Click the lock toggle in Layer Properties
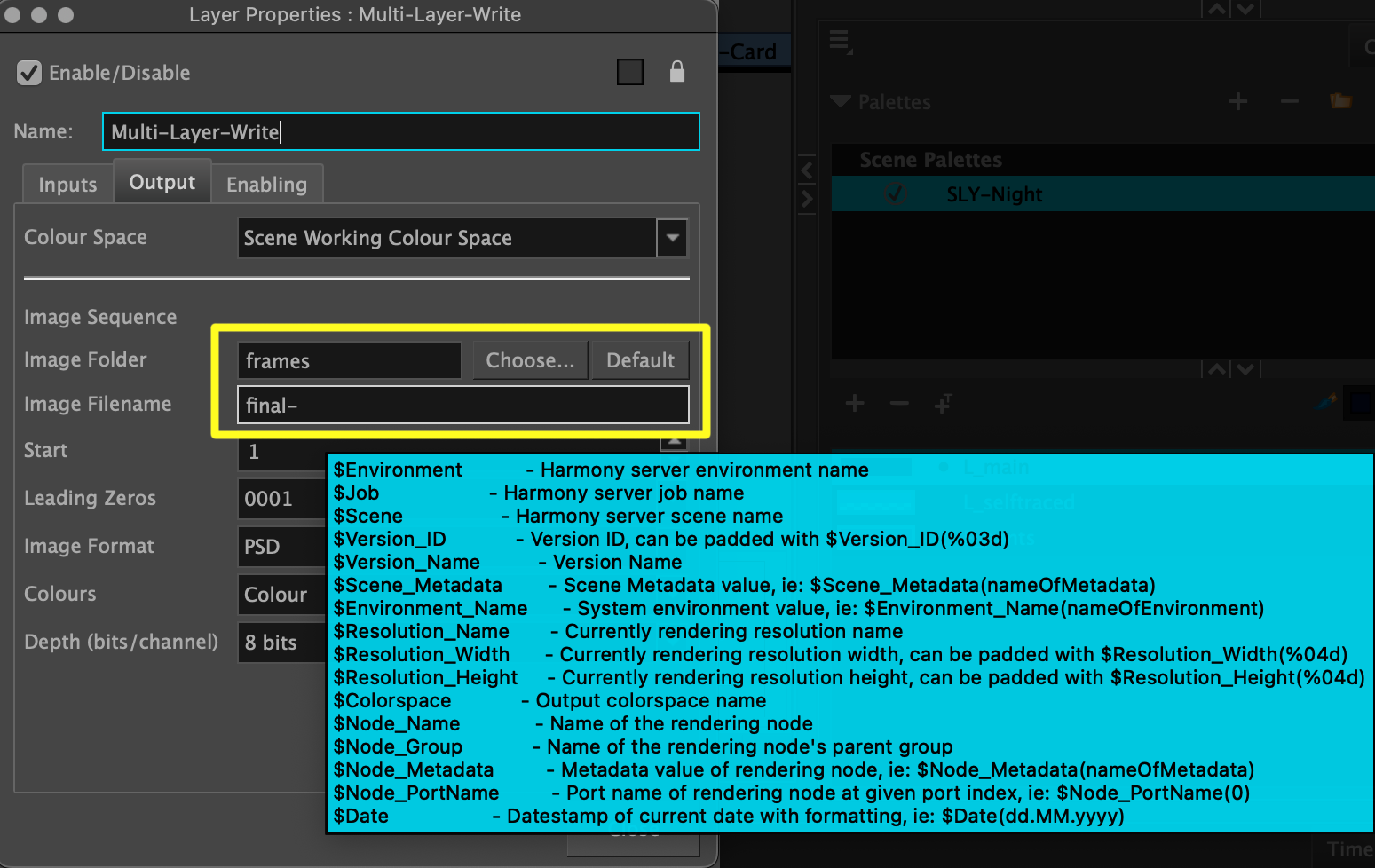 (x=677, y=71)
